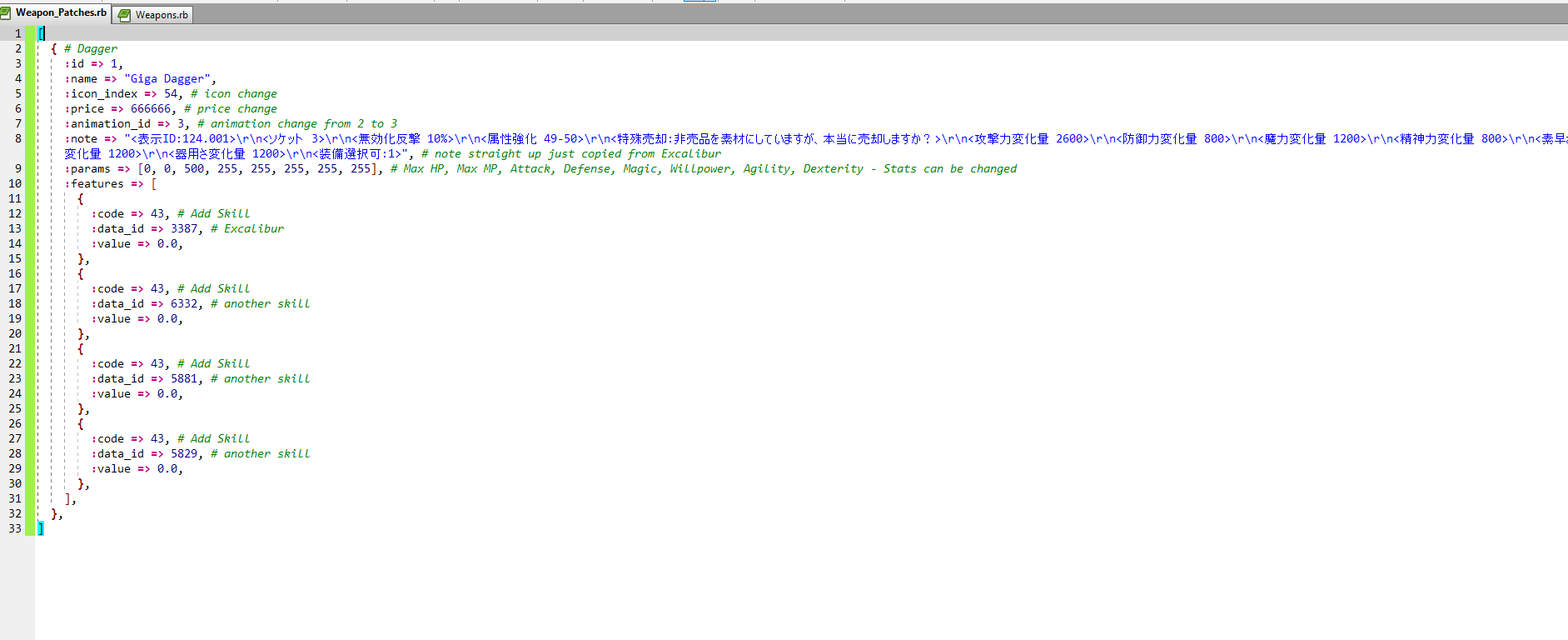1568x640 pixels.
Task: Click data_id value 5881
Action: tap(184, 378)
